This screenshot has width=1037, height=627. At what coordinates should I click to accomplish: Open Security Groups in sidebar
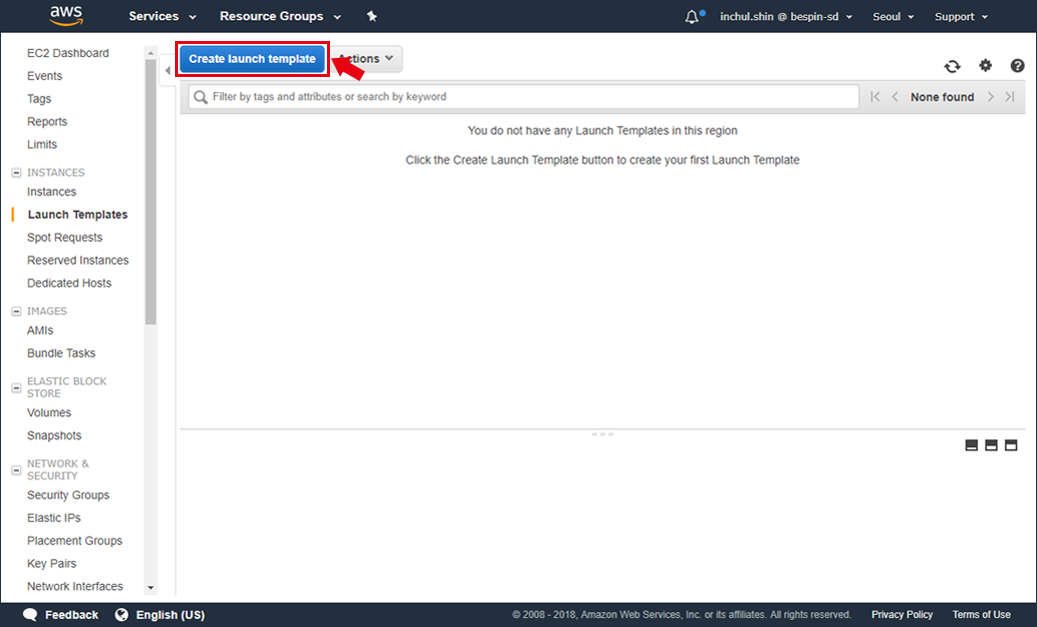pyautogui.click(x=68, y=495)
